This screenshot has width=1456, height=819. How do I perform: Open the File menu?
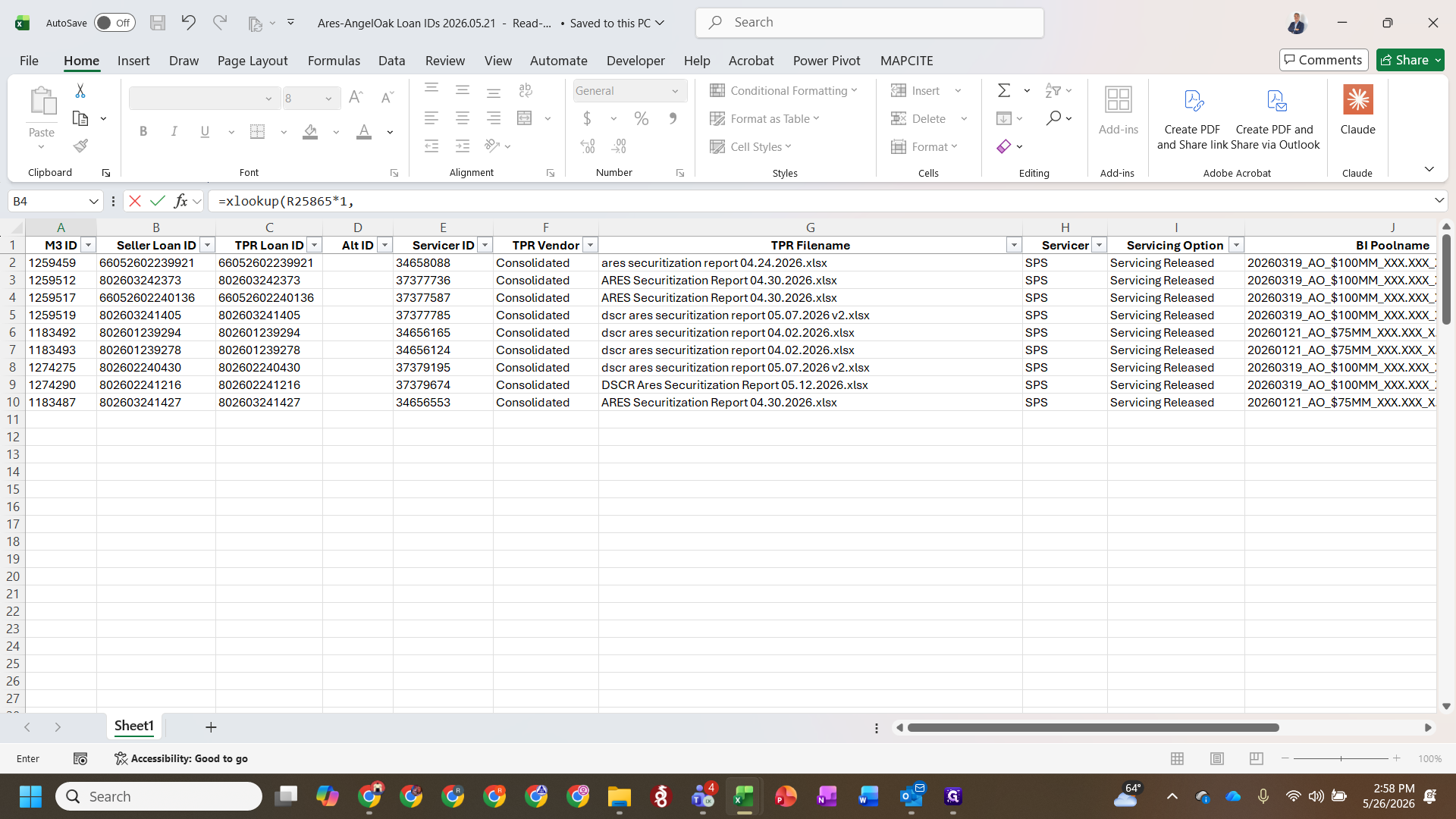click(x=29, y=61)
